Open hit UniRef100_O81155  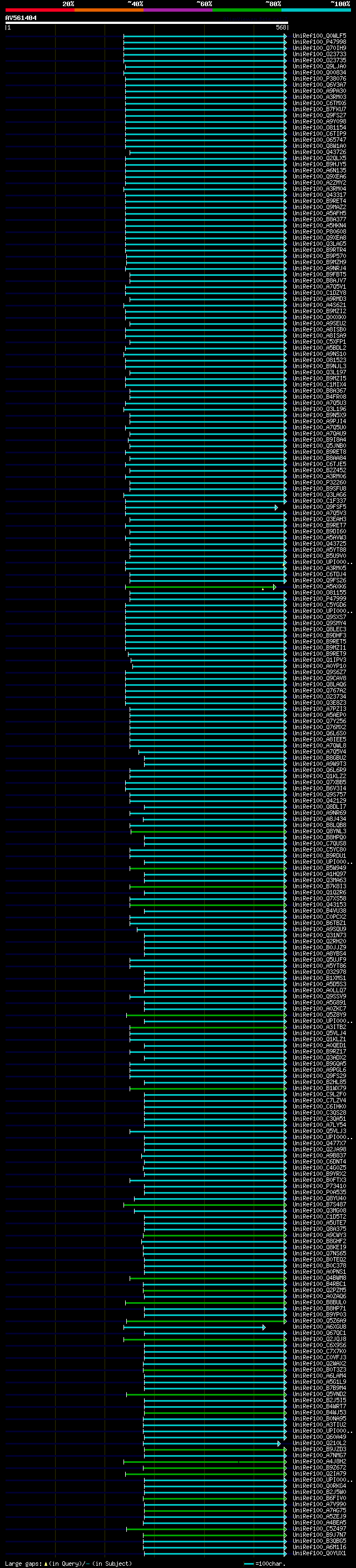(x=319, y=593)
